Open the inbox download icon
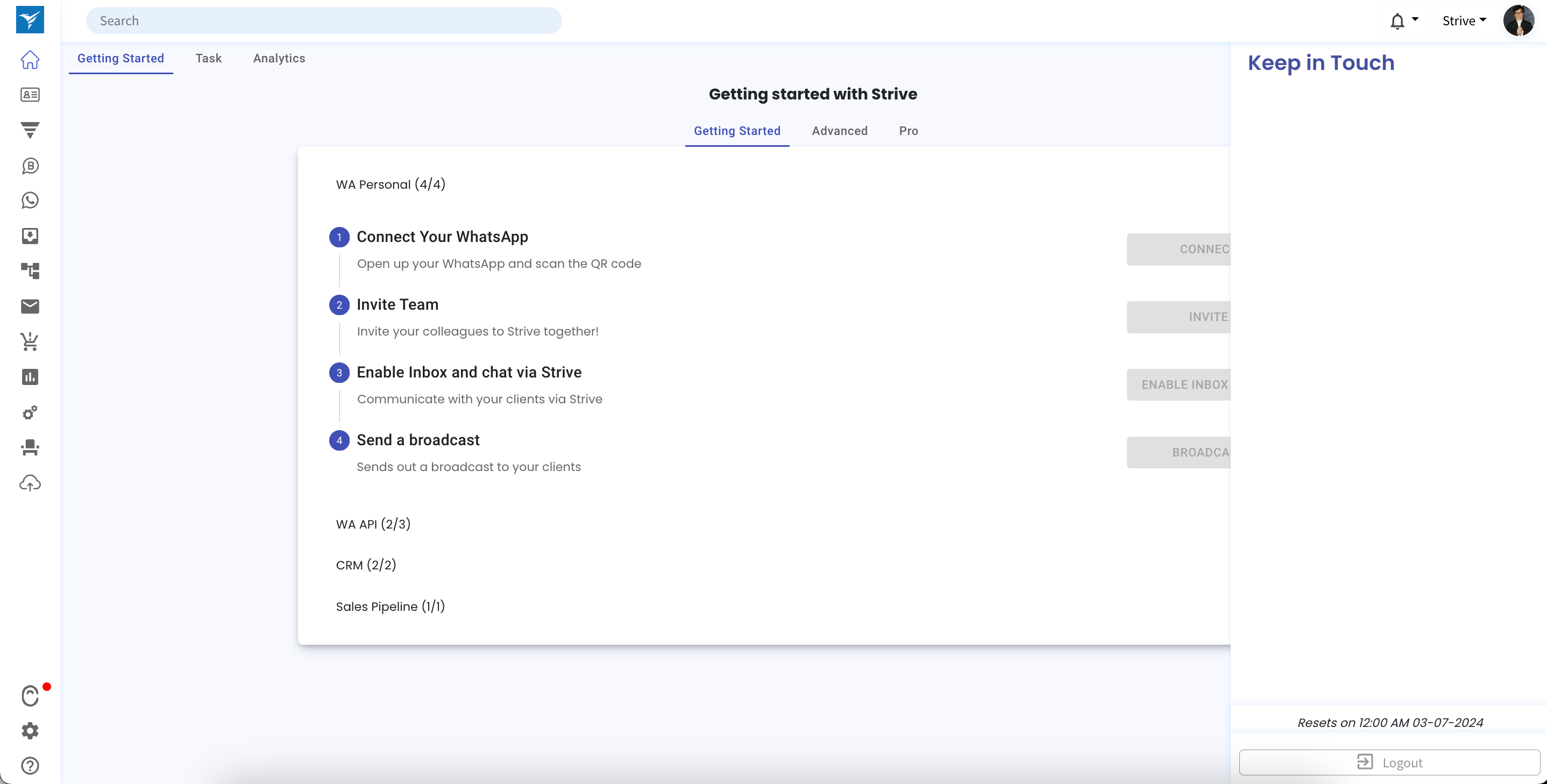Viewport: 1547px width, 784px height. pyautogui.click(x=30, y=236)
